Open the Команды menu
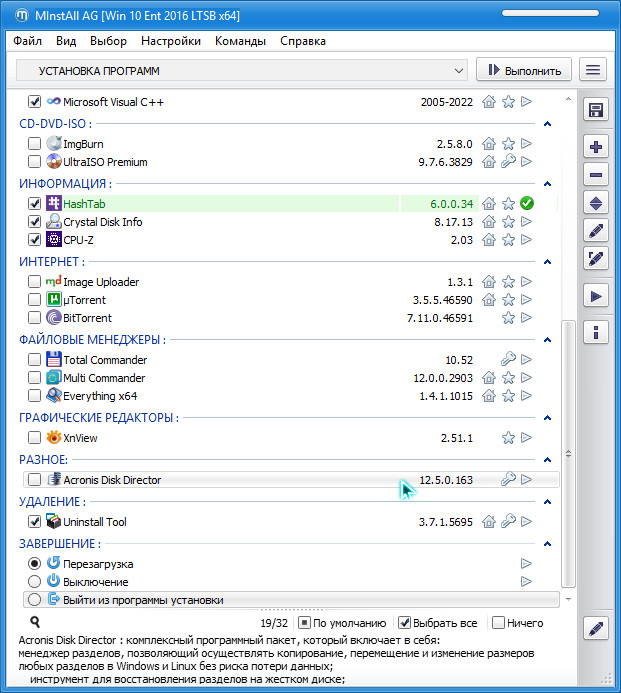621x693 pixels. [x=240, y=41]
